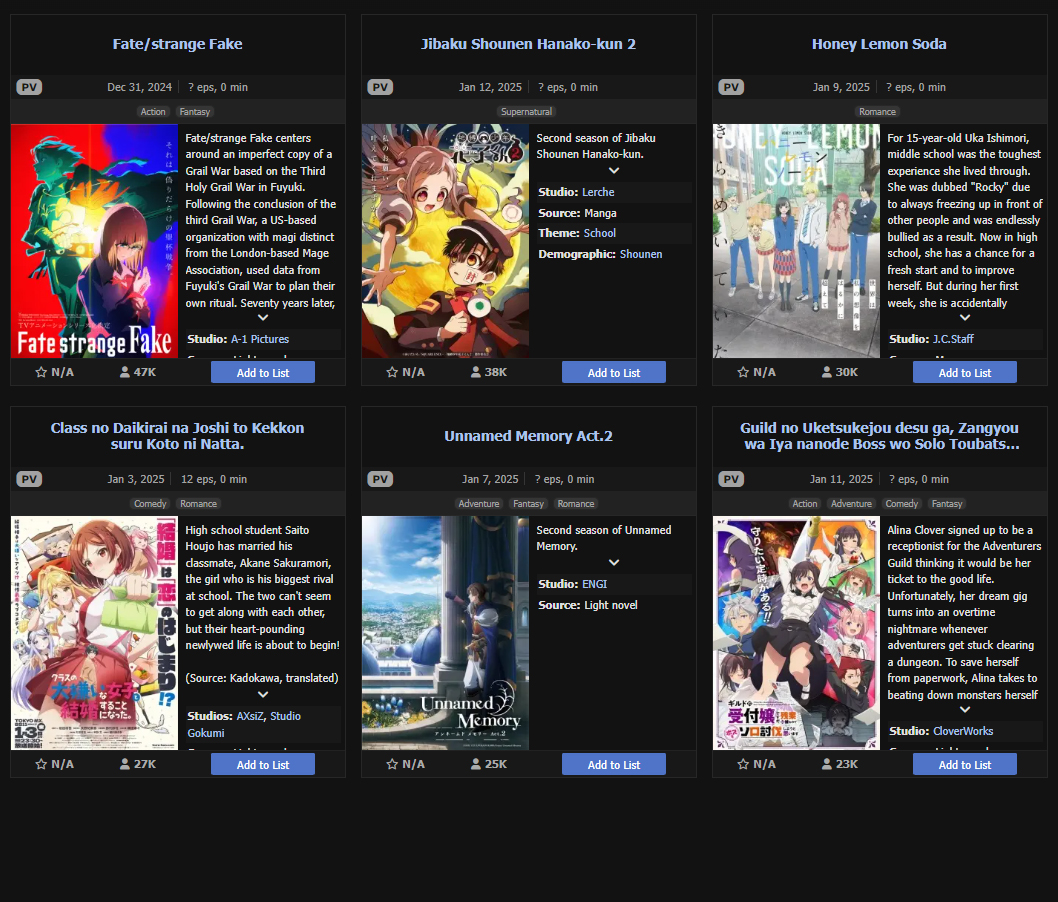1058x902 pixels.
Task: Select the Adventure tag on Unnamed Memory Act.2
Action: (479, 504)
